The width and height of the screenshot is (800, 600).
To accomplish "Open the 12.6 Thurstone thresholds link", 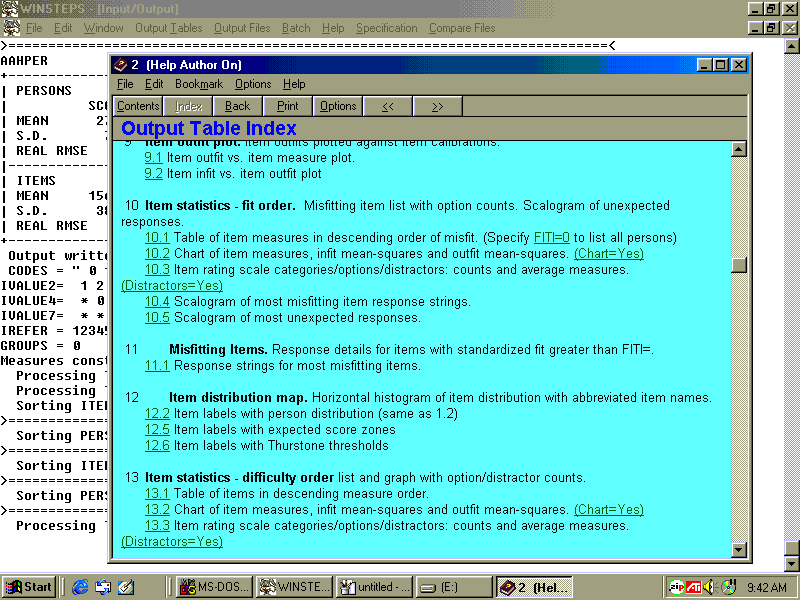I will pyautogui.click(x=157, y=445).
